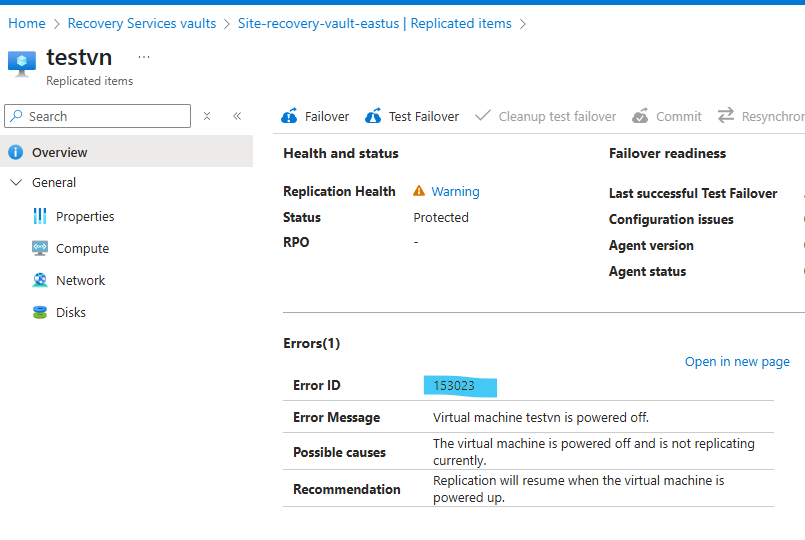Click the testvn replicated item icon

click(22, 64)
